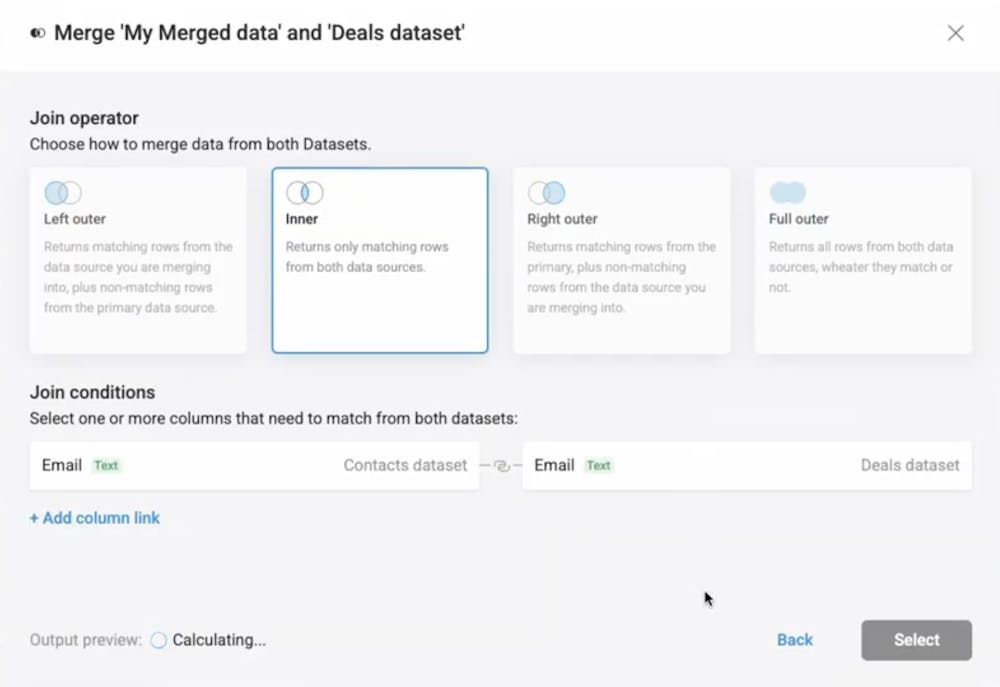Click the Back button

(x=795, y=640)
